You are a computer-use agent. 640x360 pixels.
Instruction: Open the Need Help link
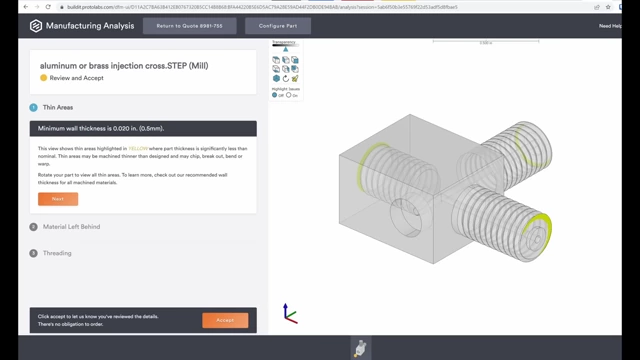610,26
